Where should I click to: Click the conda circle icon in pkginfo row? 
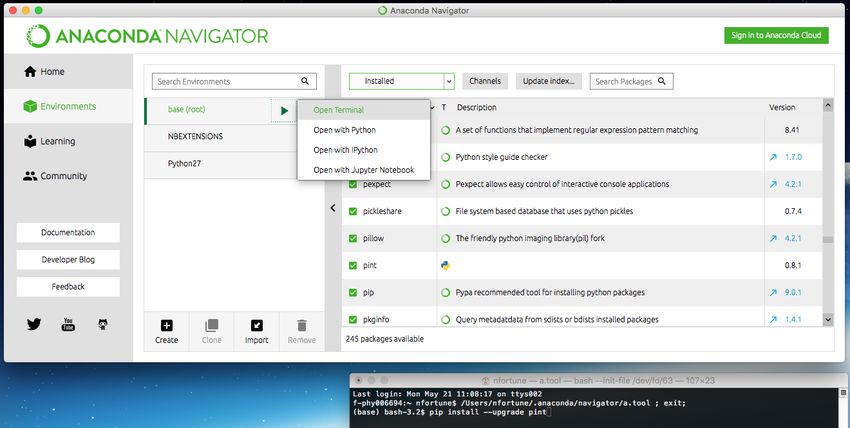click(x=446, y=320)
